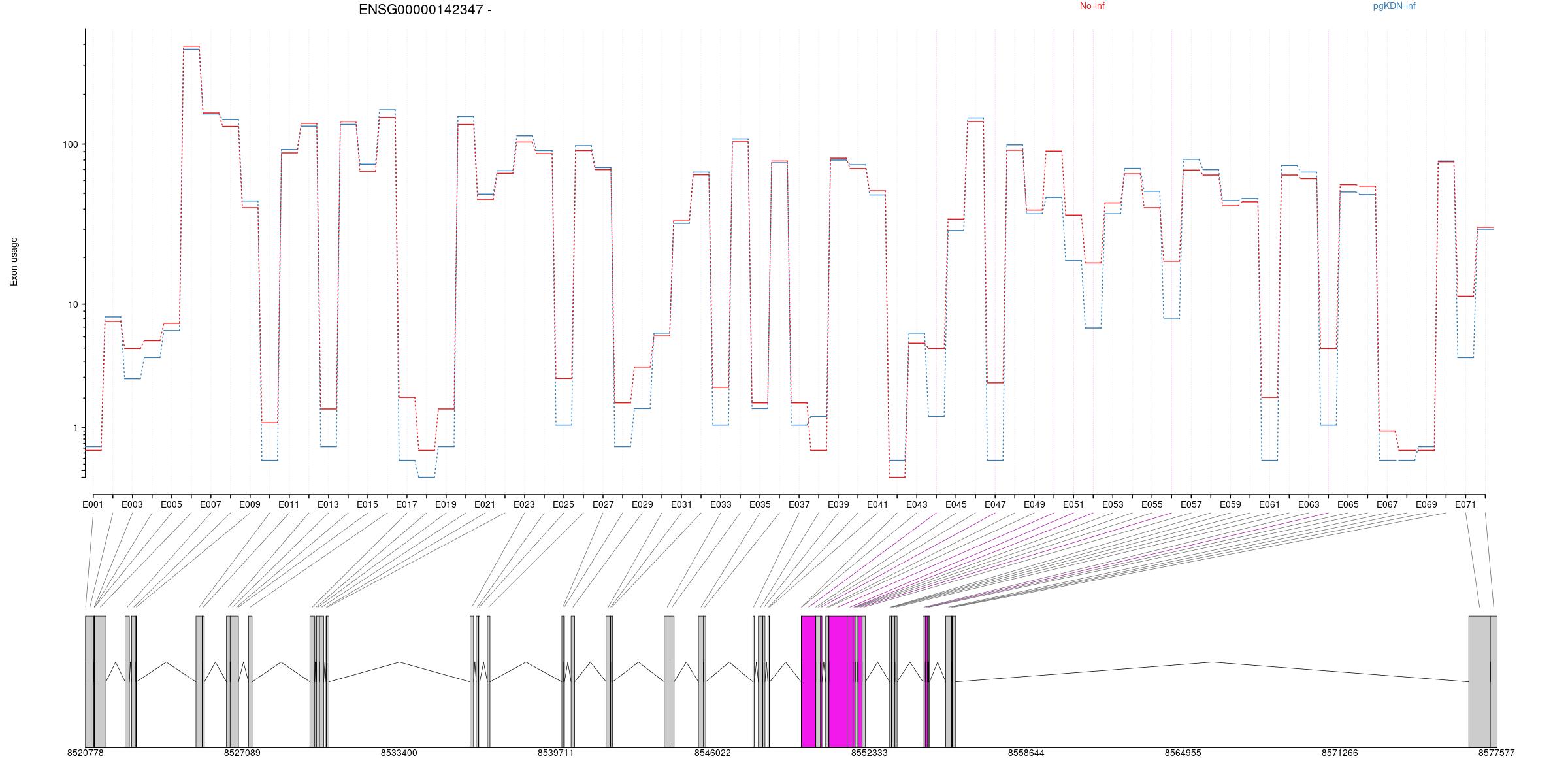Click the E063 exon label
Viewport: 1568px width, 784px height.
coord(1309,504)
